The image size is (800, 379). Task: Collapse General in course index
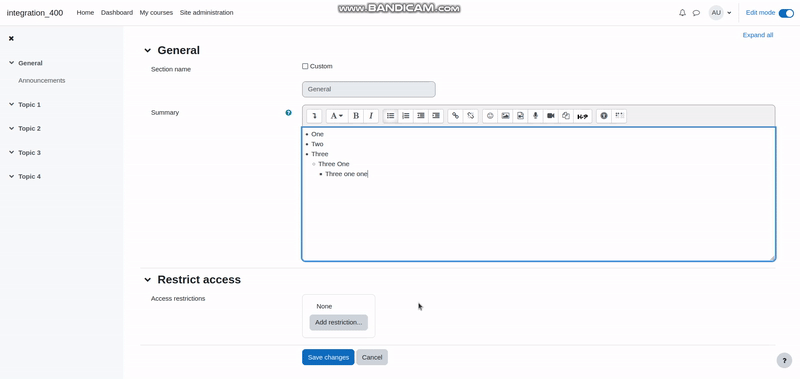[x=11, y=63]
